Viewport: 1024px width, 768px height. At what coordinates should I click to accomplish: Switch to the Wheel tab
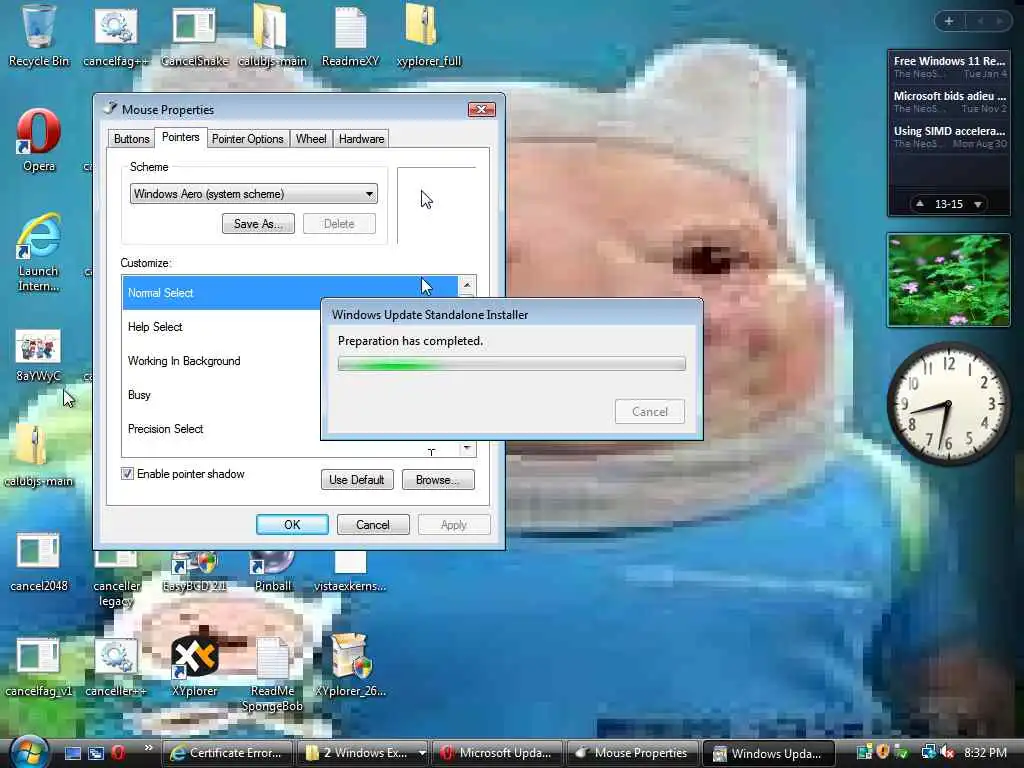point(311,138)
